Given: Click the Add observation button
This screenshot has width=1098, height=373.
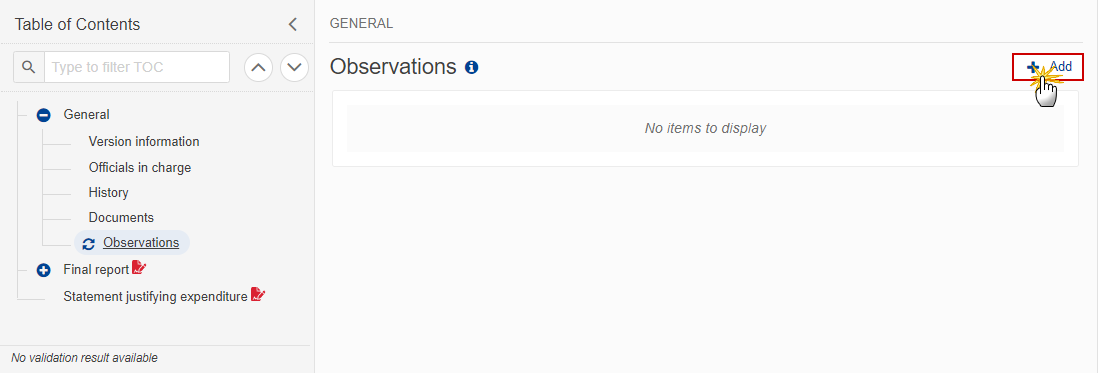Looking at the screenshot, I should click(x=1048, y=67).
